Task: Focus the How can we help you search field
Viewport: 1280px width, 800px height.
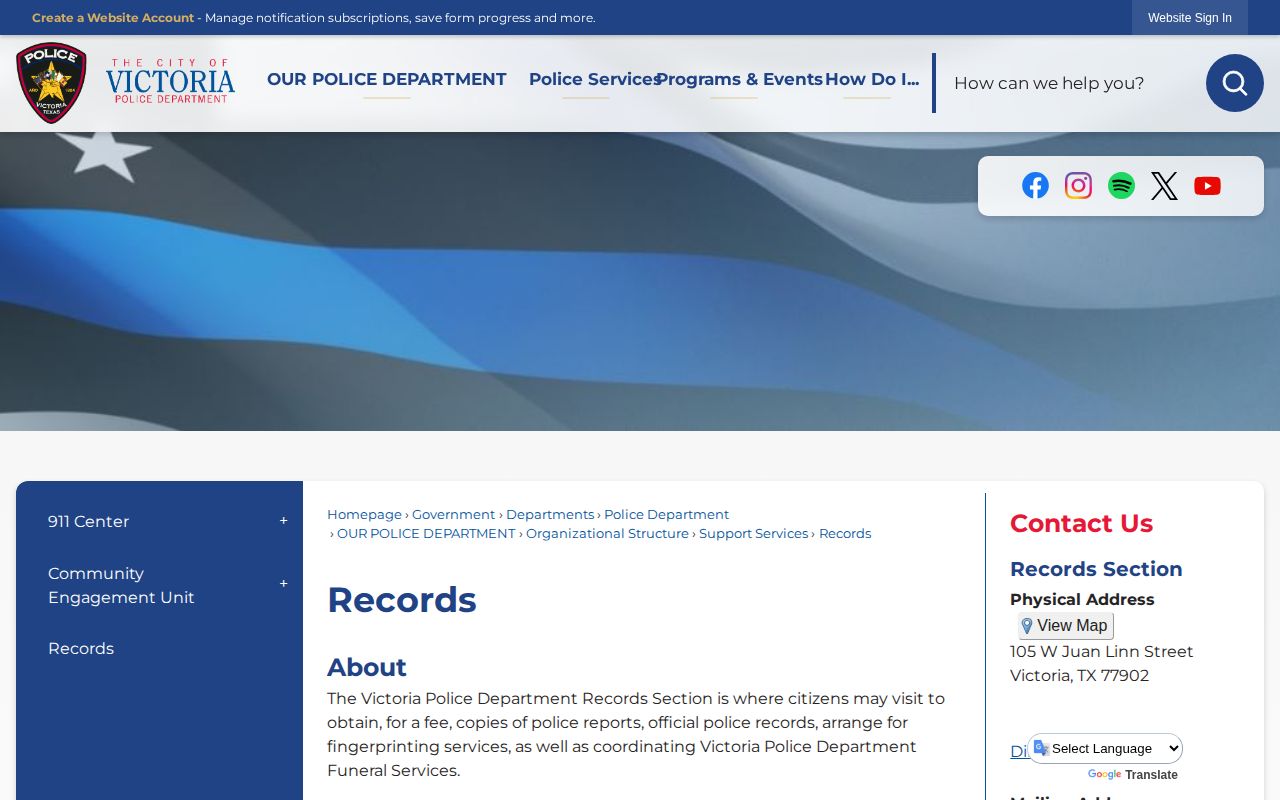Action: pos(1070,83)
